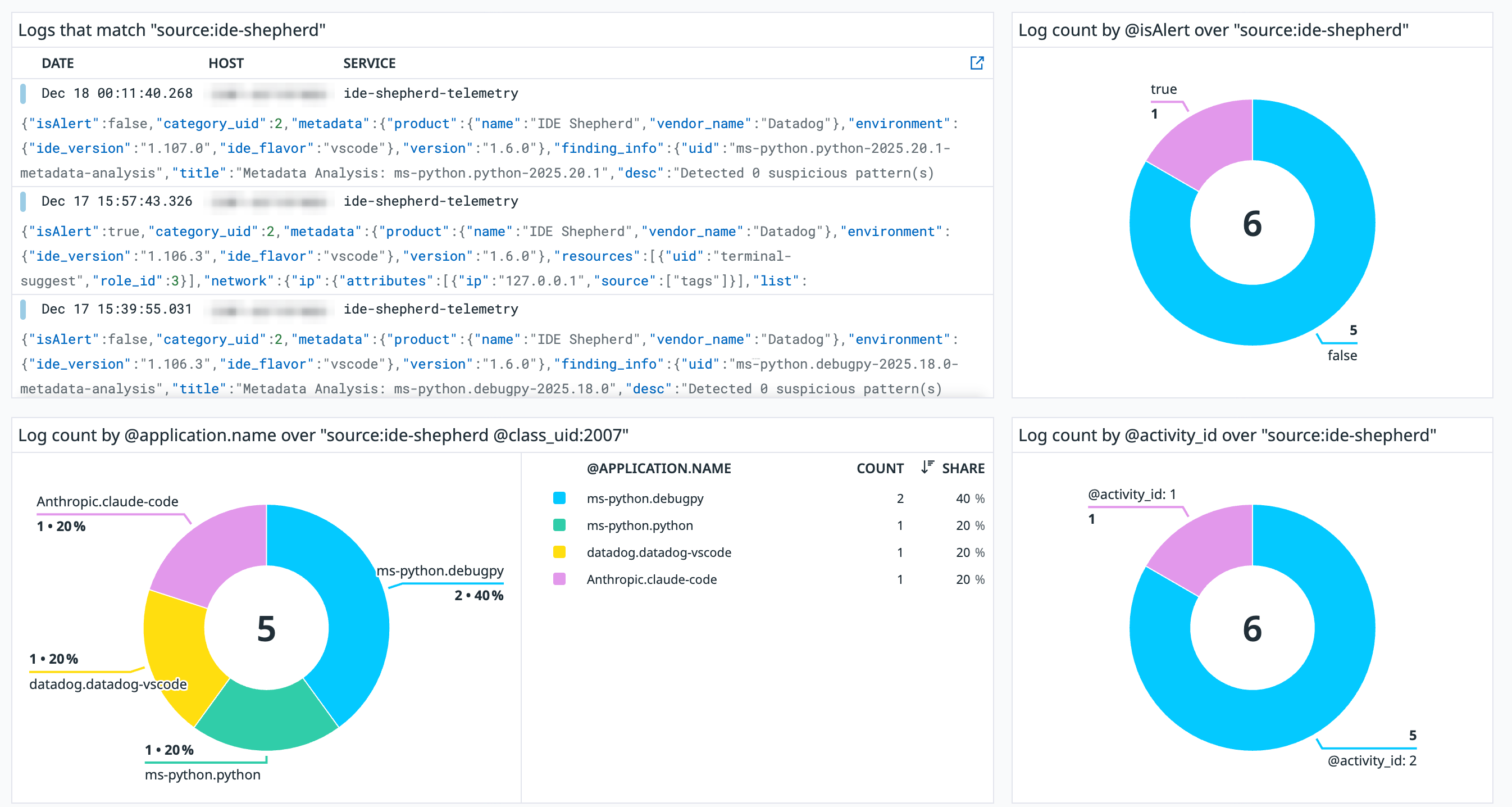Viewport: 1512px width, 807px height.
Task: Select datadog.datadog-vscode row in table
Action: (x=768, y=552)
